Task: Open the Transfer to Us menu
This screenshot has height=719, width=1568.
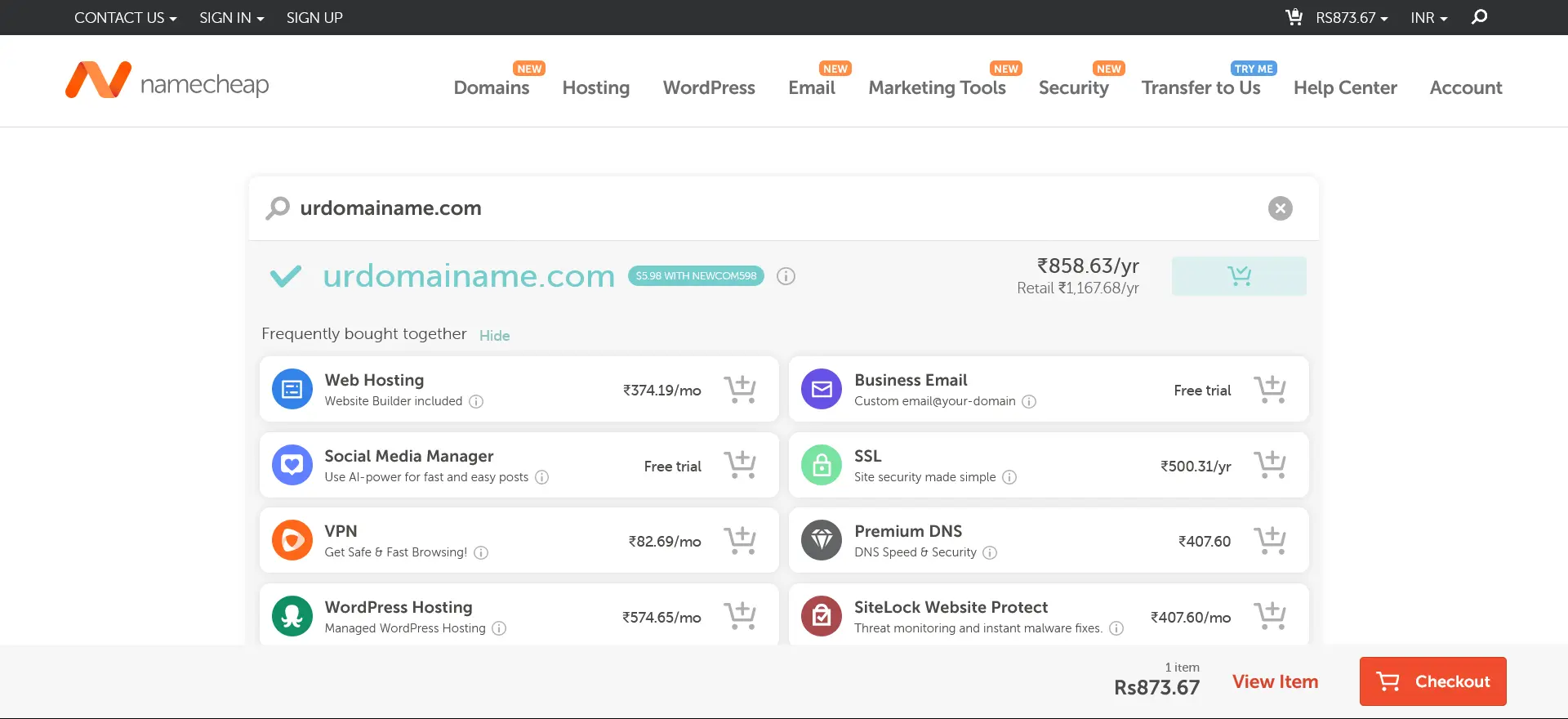Action: [x=1200, y=87]
